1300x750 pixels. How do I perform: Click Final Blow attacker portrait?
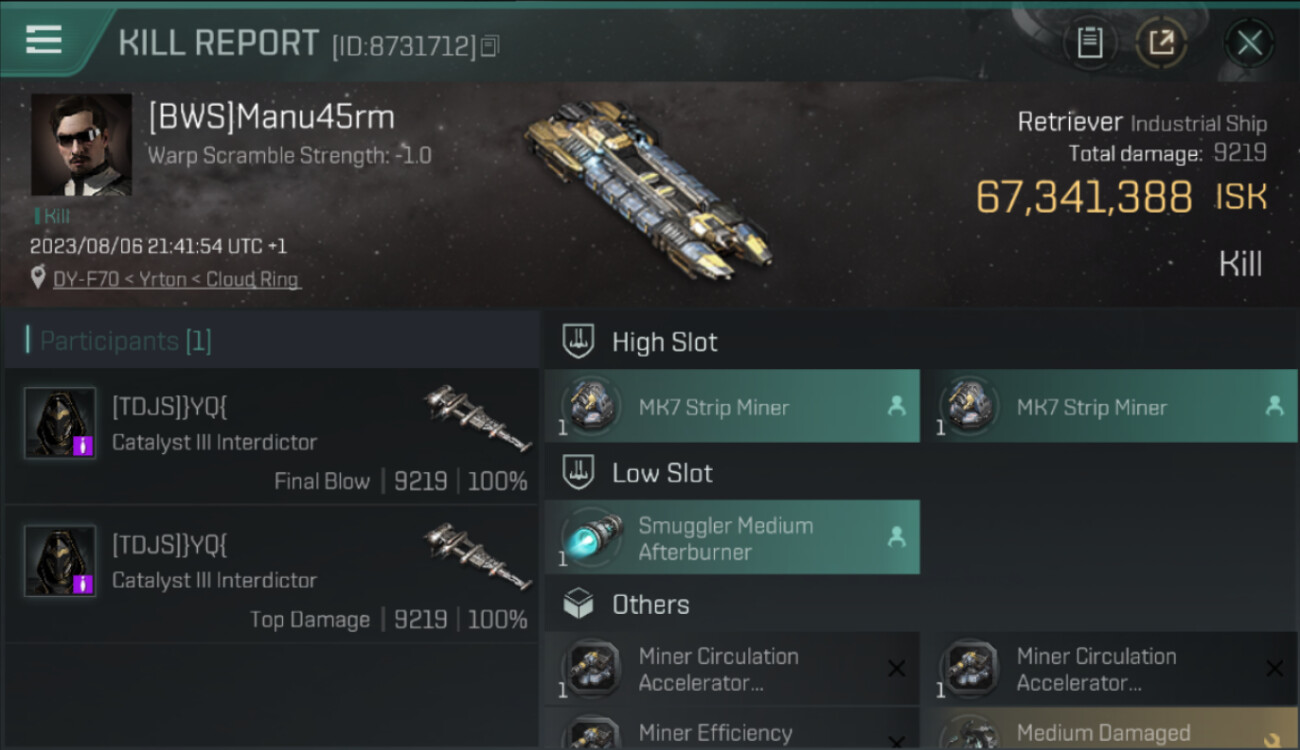pos(60,423)
